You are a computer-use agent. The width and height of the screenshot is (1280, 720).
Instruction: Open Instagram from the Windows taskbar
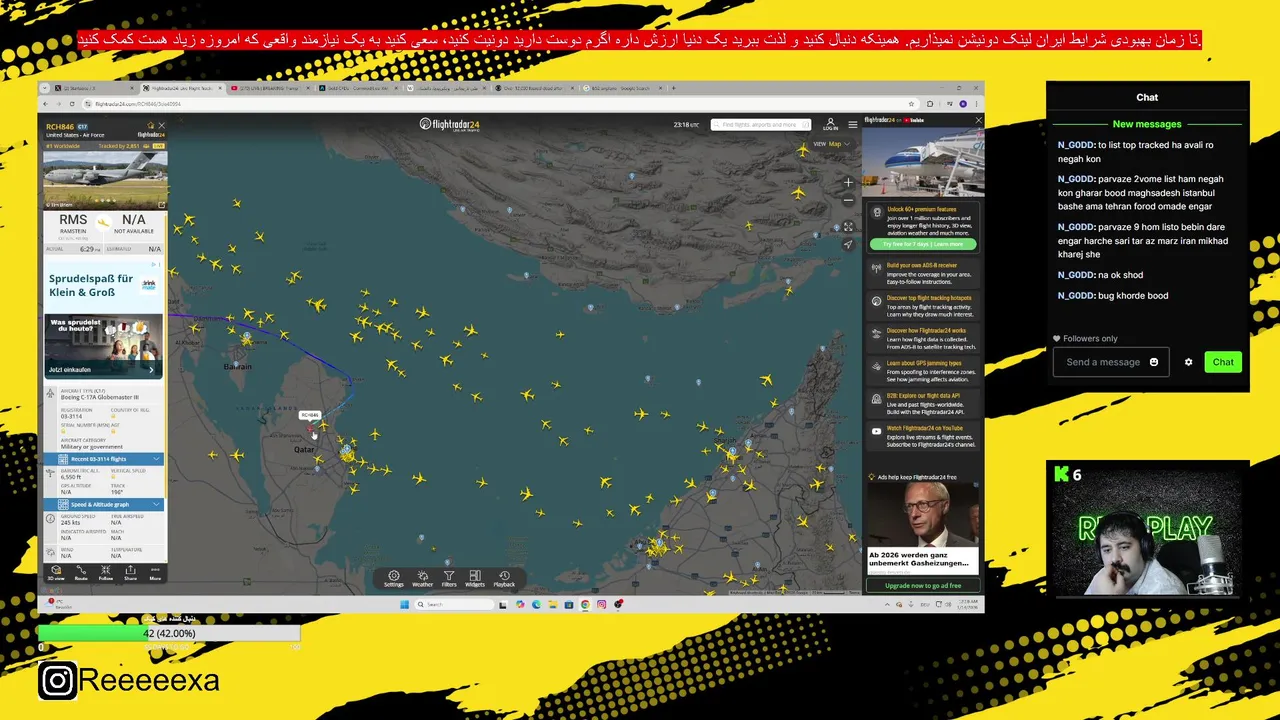pyautogui.click(x=601, y=604)
